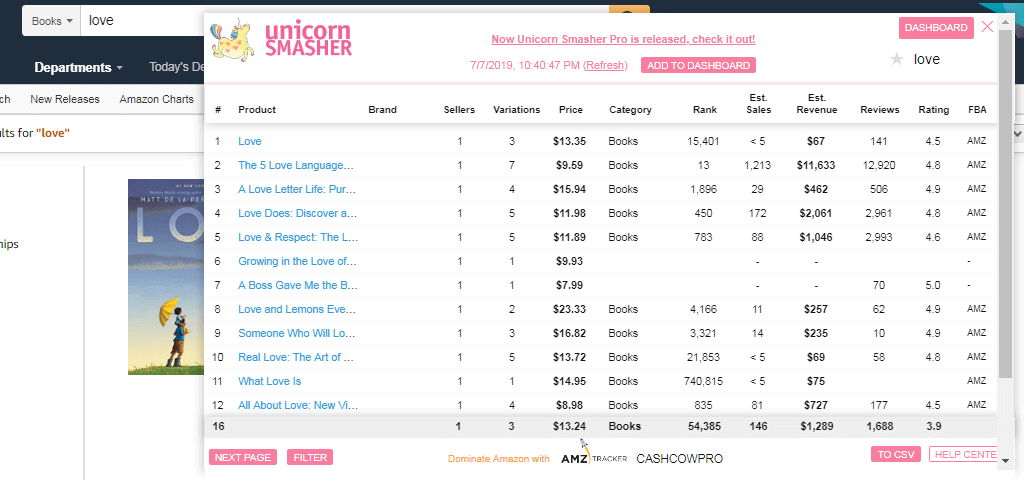Screen dimensions: 1024x480
Task: Select the 12,920 reviews value
Action: point(878,165)
